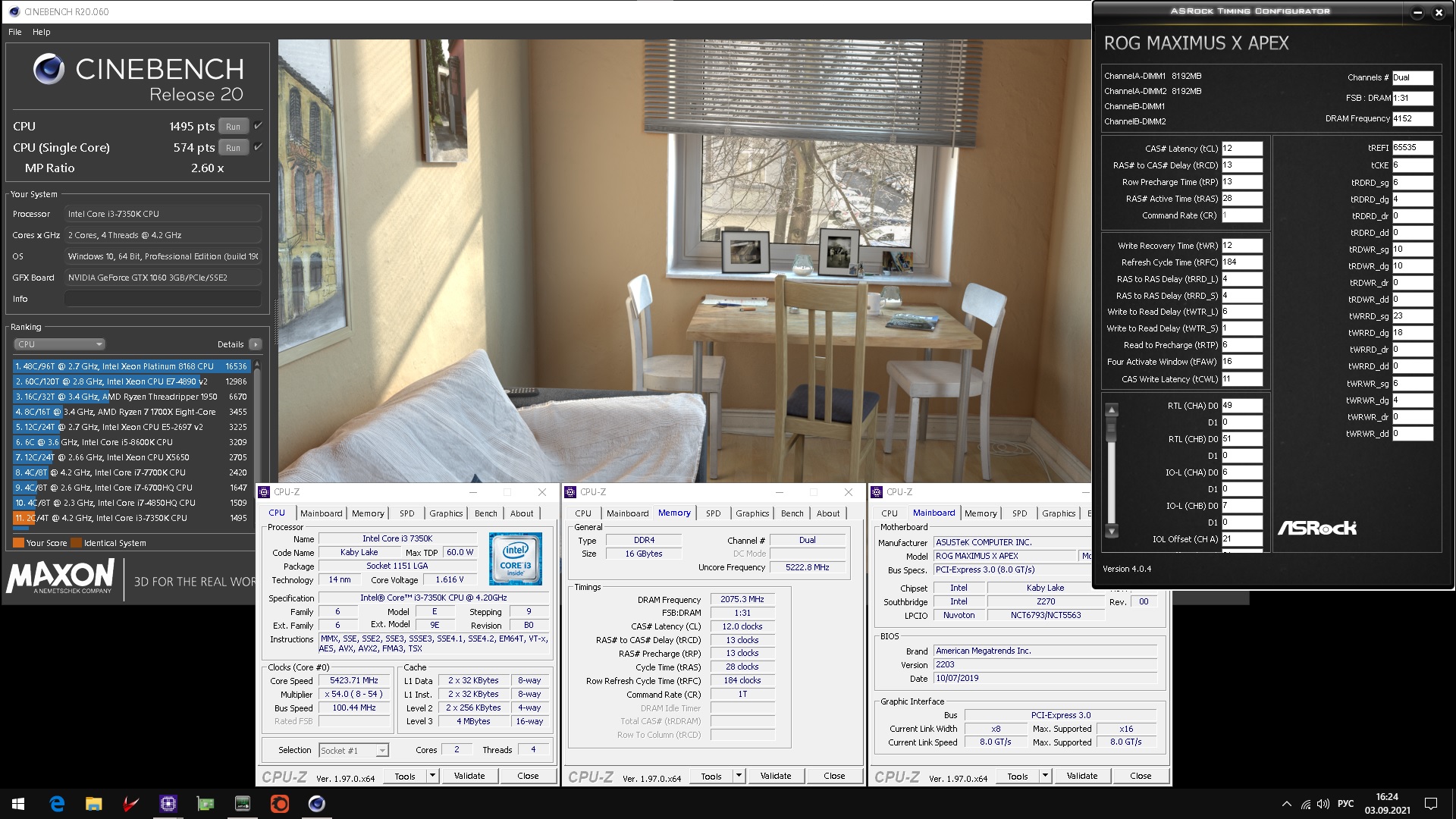Open the red wing-logo taskbar app
The image size is (1456, 819).
(130, 804)
